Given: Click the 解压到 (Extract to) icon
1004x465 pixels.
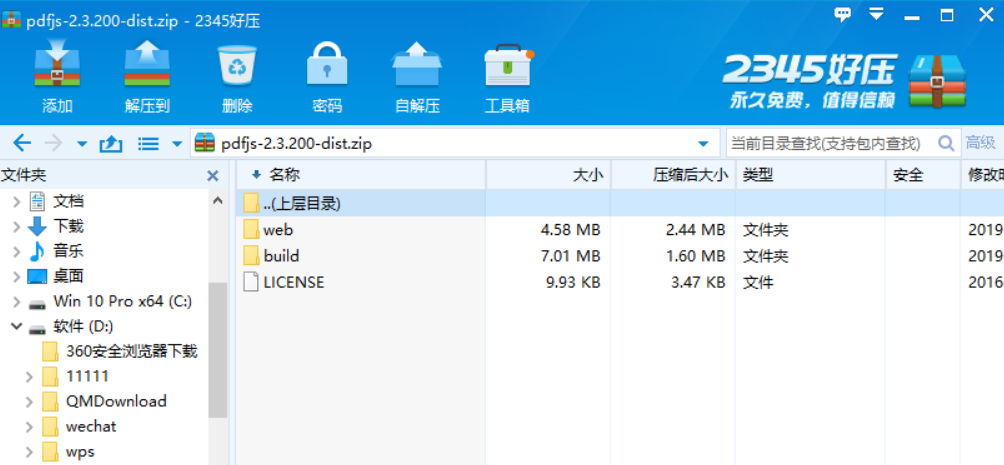Looking at the screenshot, I should tap(147, 64).
